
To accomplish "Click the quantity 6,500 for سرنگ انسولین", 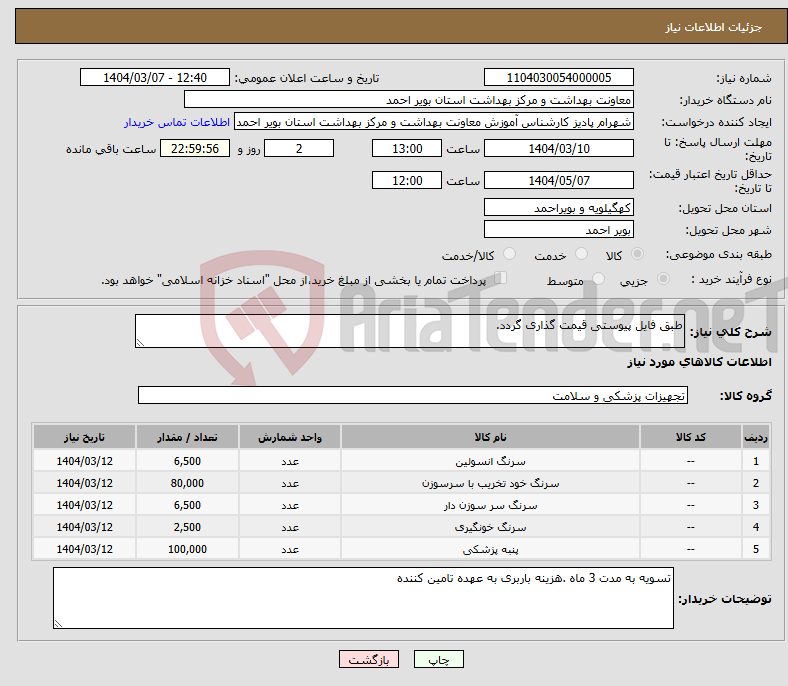I will [187, 461].
